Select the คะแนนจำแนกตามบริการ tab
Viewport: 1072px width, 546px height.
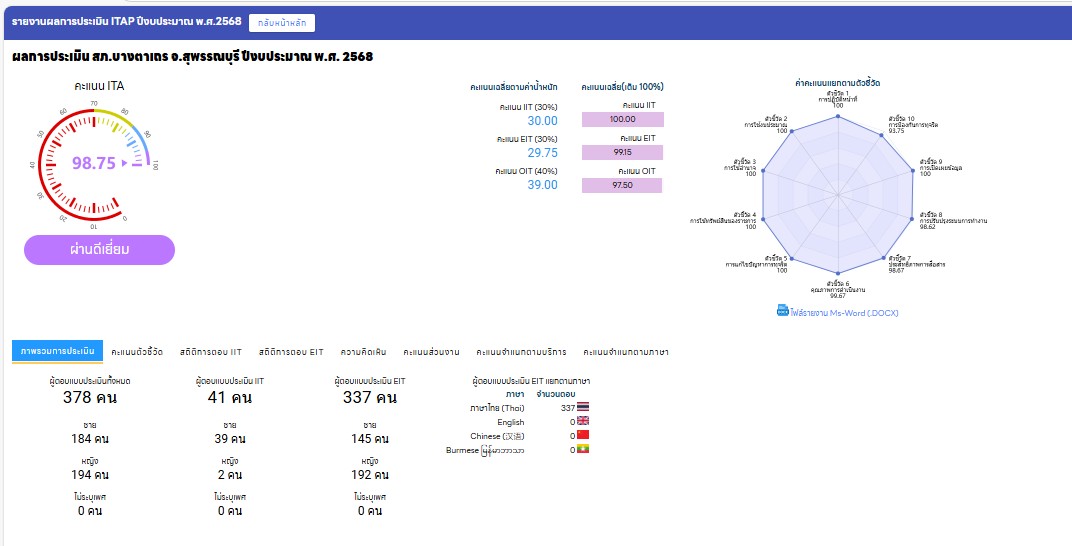pos(521,352)
